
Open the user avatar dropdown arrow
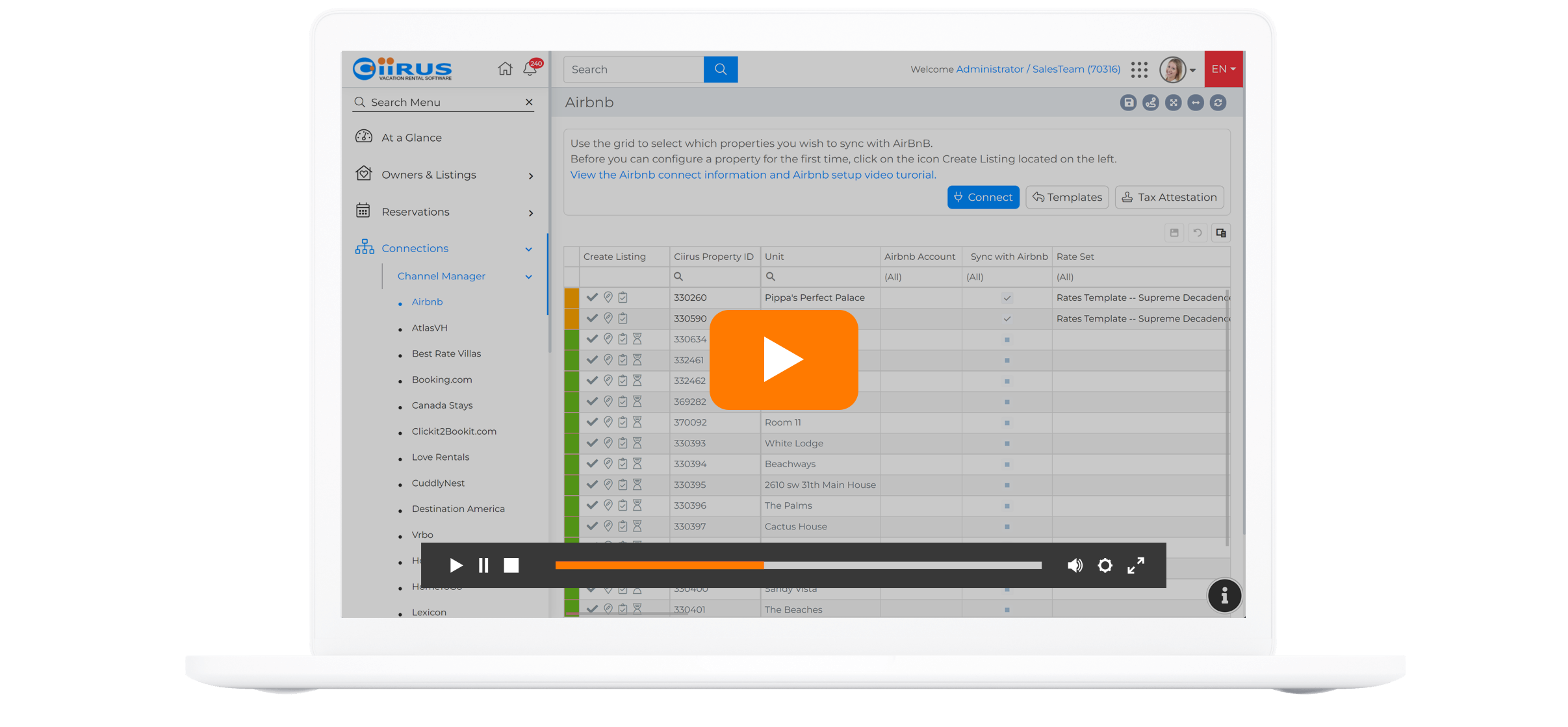click(1192, 71)
